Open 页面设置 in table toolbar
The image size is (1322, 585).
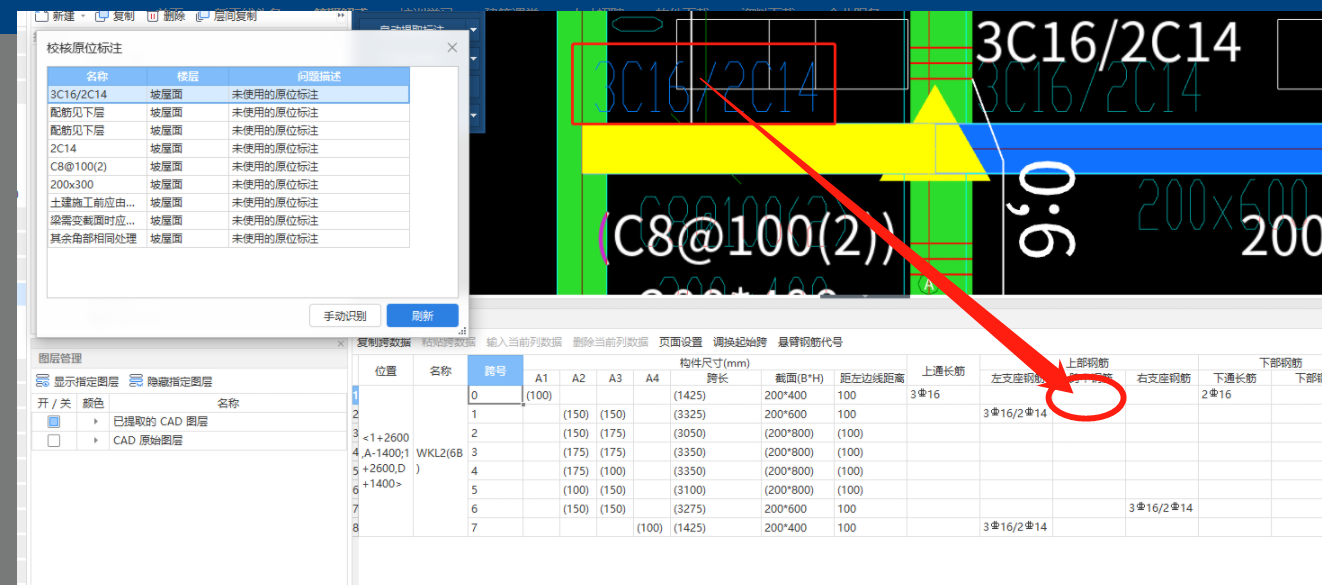click(680, 342)
